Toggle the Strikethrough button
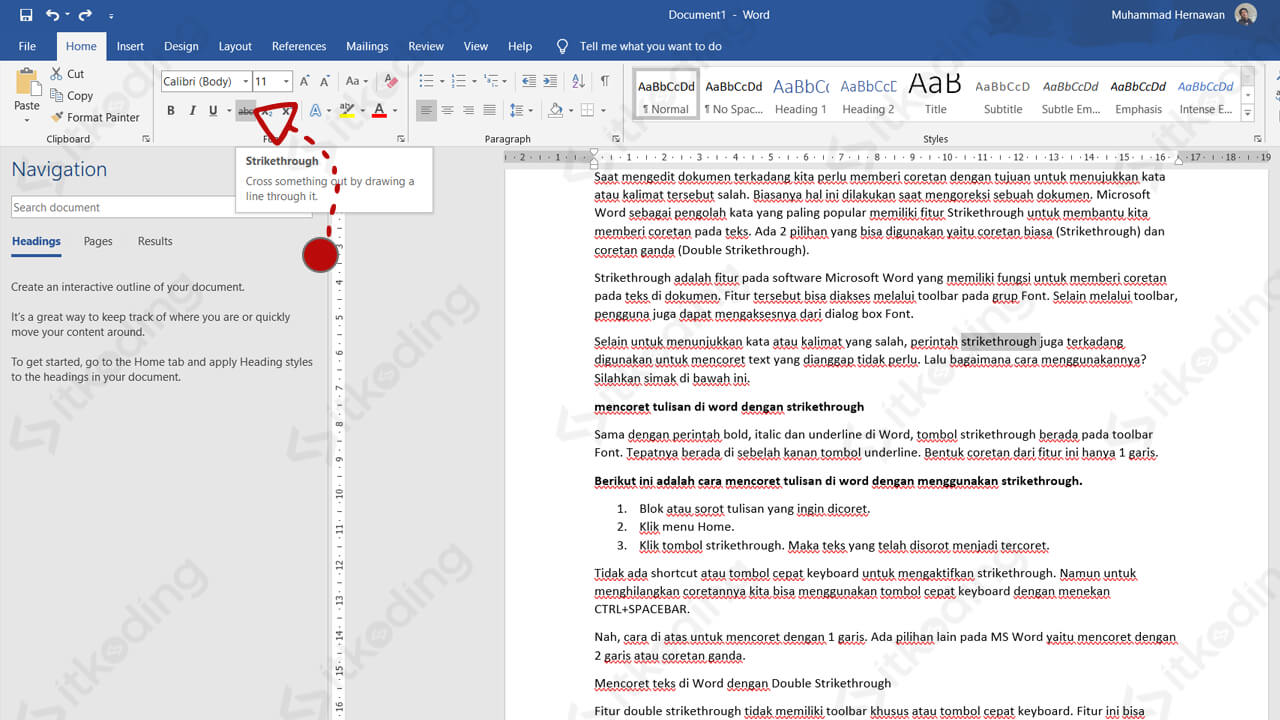The width and height of the screenshot is (1280, 720). (x=246, y=111)
